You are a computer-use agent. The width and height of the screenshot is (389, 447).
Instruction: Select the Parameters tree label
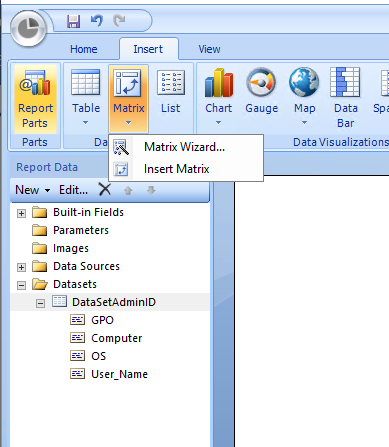[81, 230]
